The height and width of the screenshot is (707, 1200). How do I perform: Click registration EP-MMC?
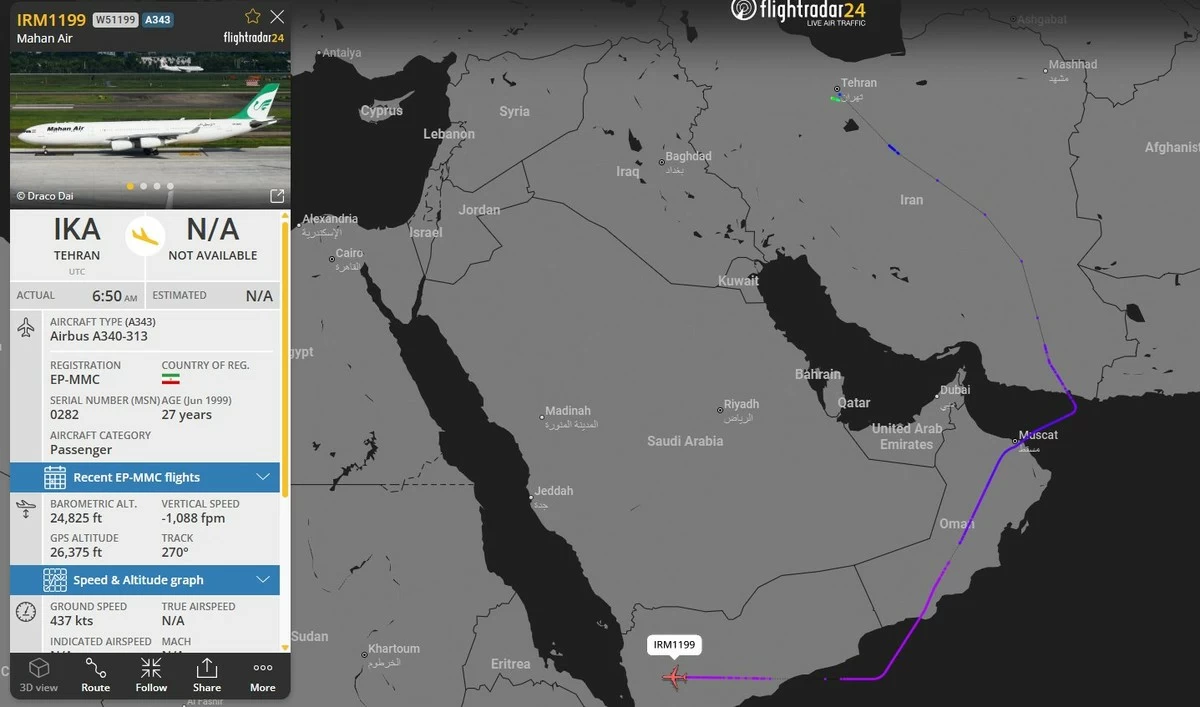coord(75,380)
